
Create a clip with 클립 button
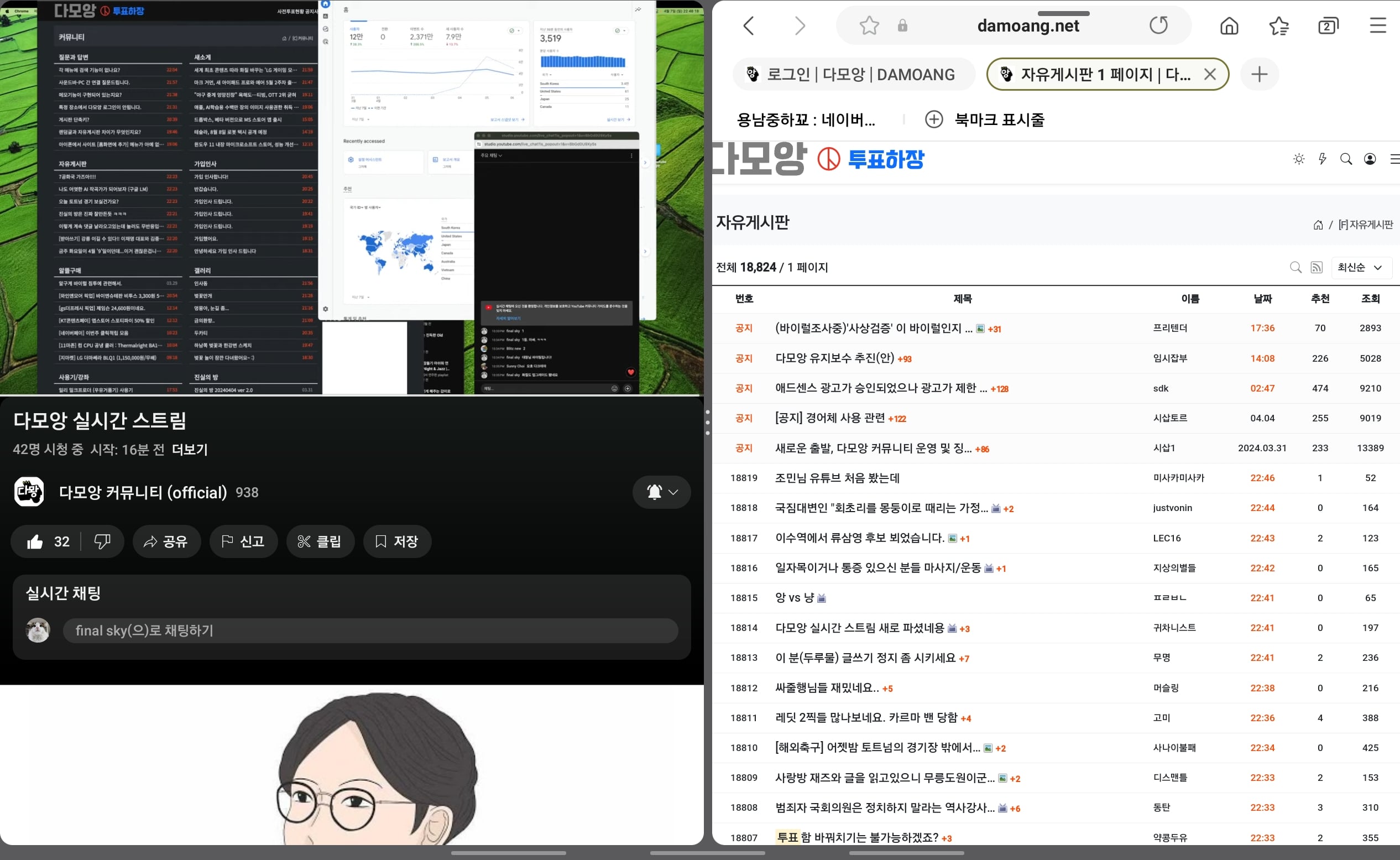320,541
